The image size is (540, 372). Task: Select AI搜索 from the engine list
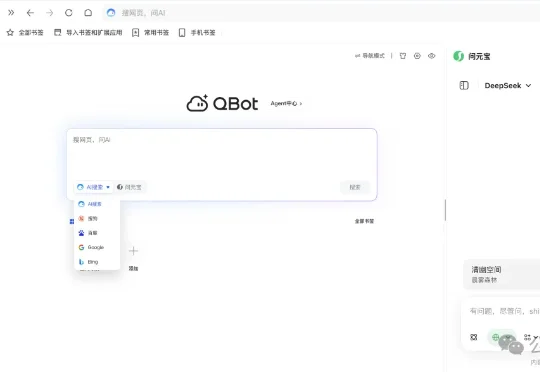[97, 204]
